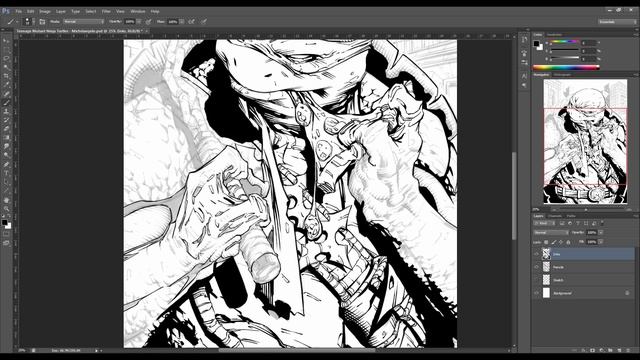Viewport: 640px width, 360px height.
Task: Select the Brush tool in toolbox
Action: coord(6,102)
